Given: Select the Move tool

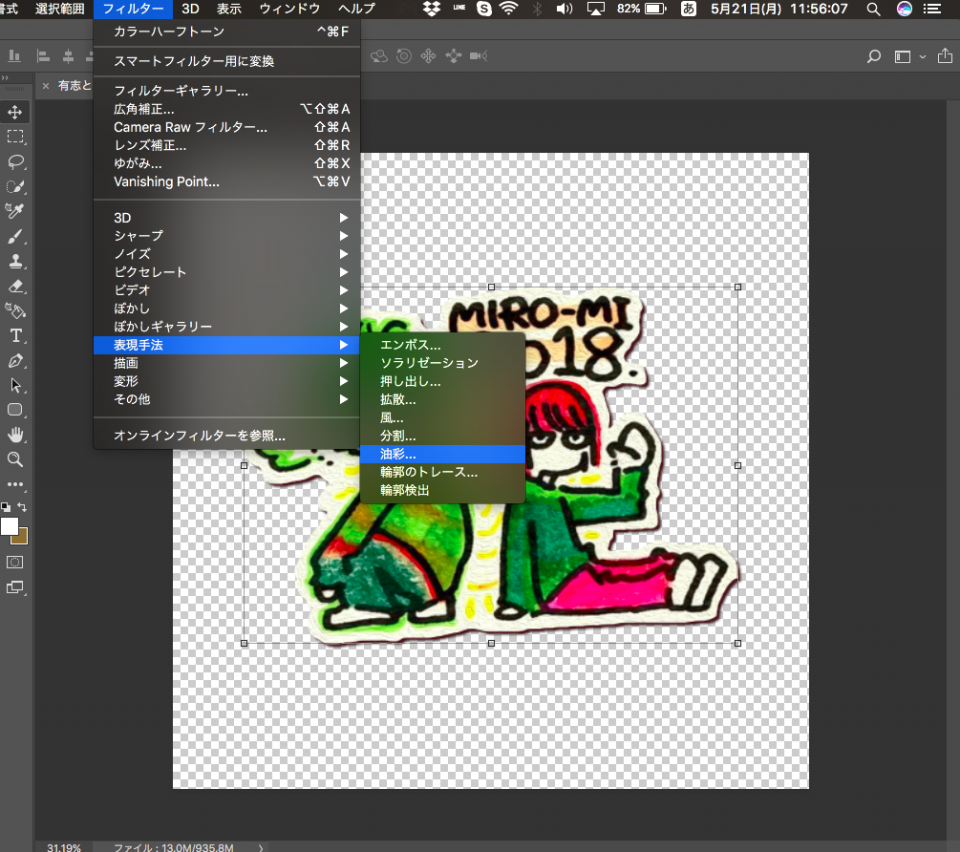Looking at the screenshot, I should click(15, 112).
